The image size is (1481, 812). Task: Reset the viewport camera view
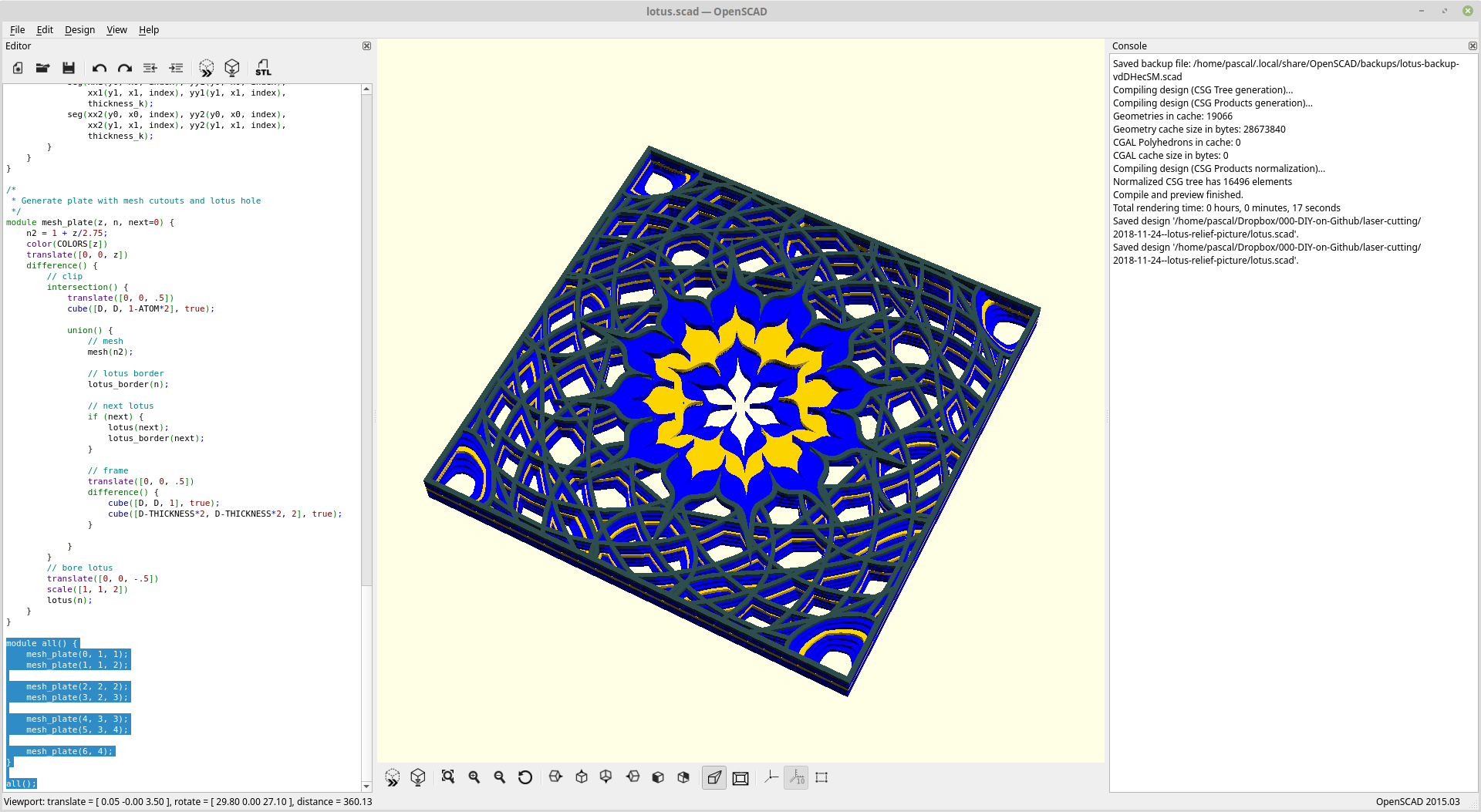click(525, 777)
